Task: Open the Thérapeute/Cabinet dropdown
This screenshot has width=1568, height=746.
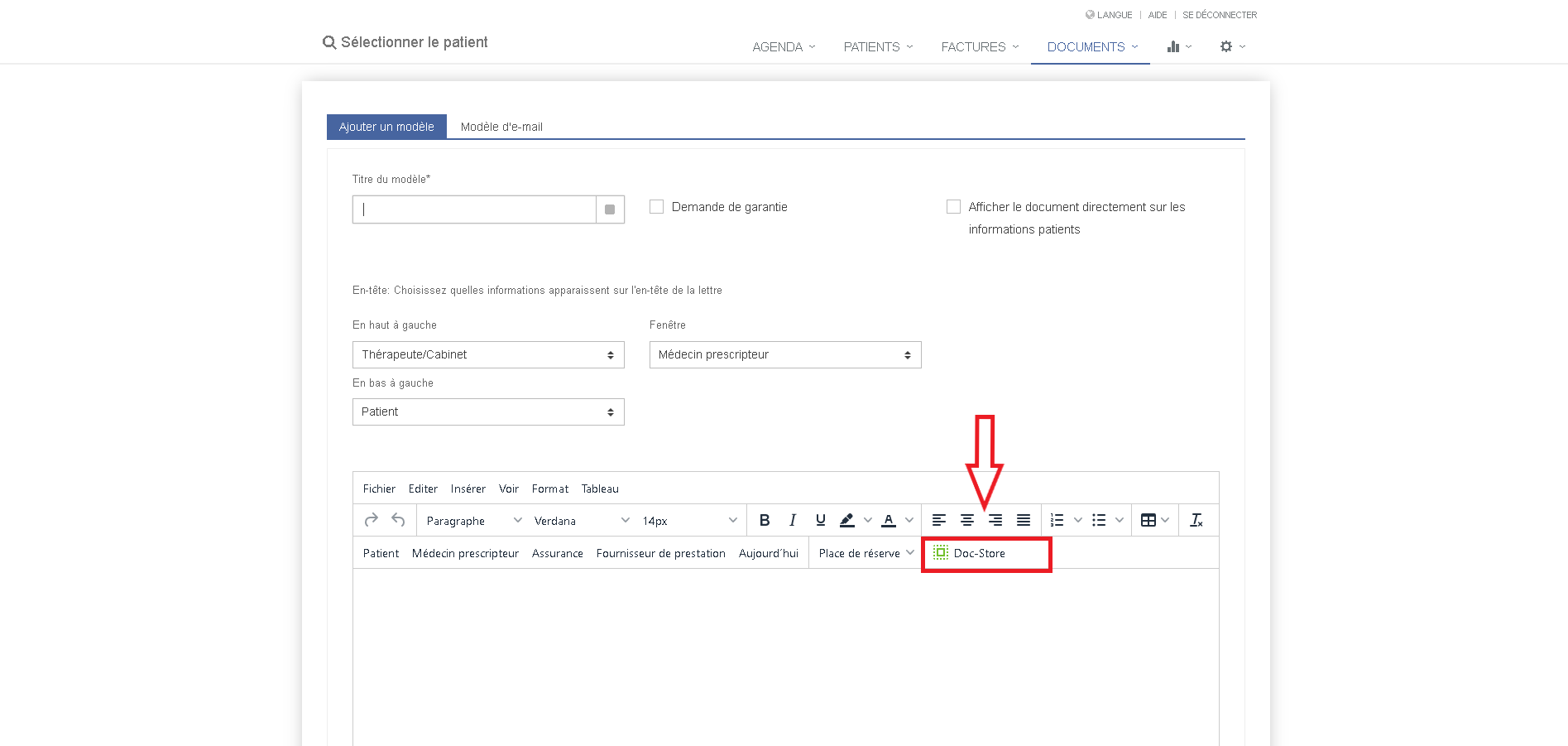Action: click(x=488, y=354)
